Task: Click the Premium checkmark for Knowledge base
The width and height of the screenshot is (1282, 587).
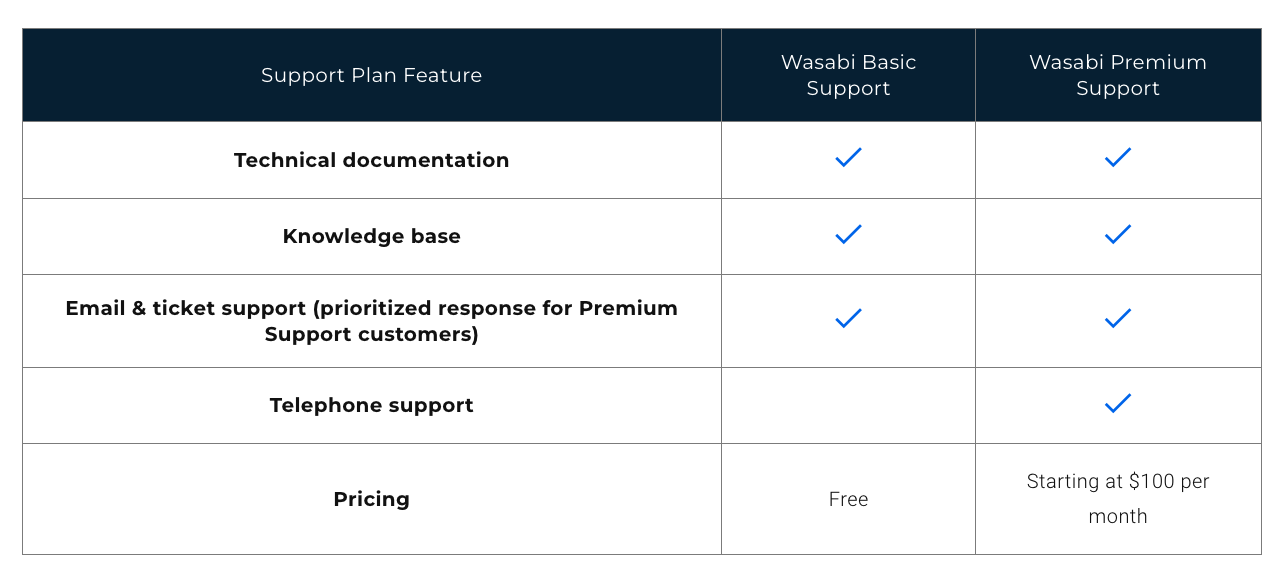Action: pos(1118,234)
